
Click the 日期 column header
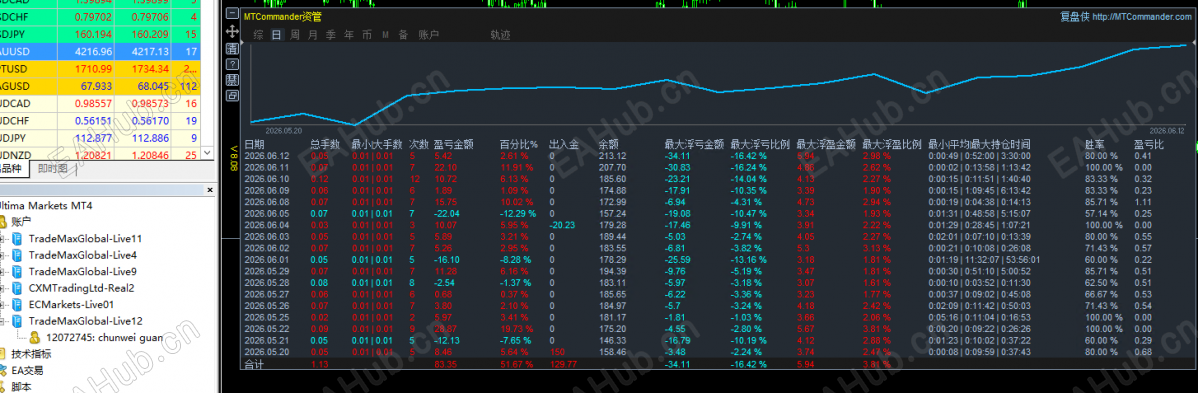coord(254,144)
